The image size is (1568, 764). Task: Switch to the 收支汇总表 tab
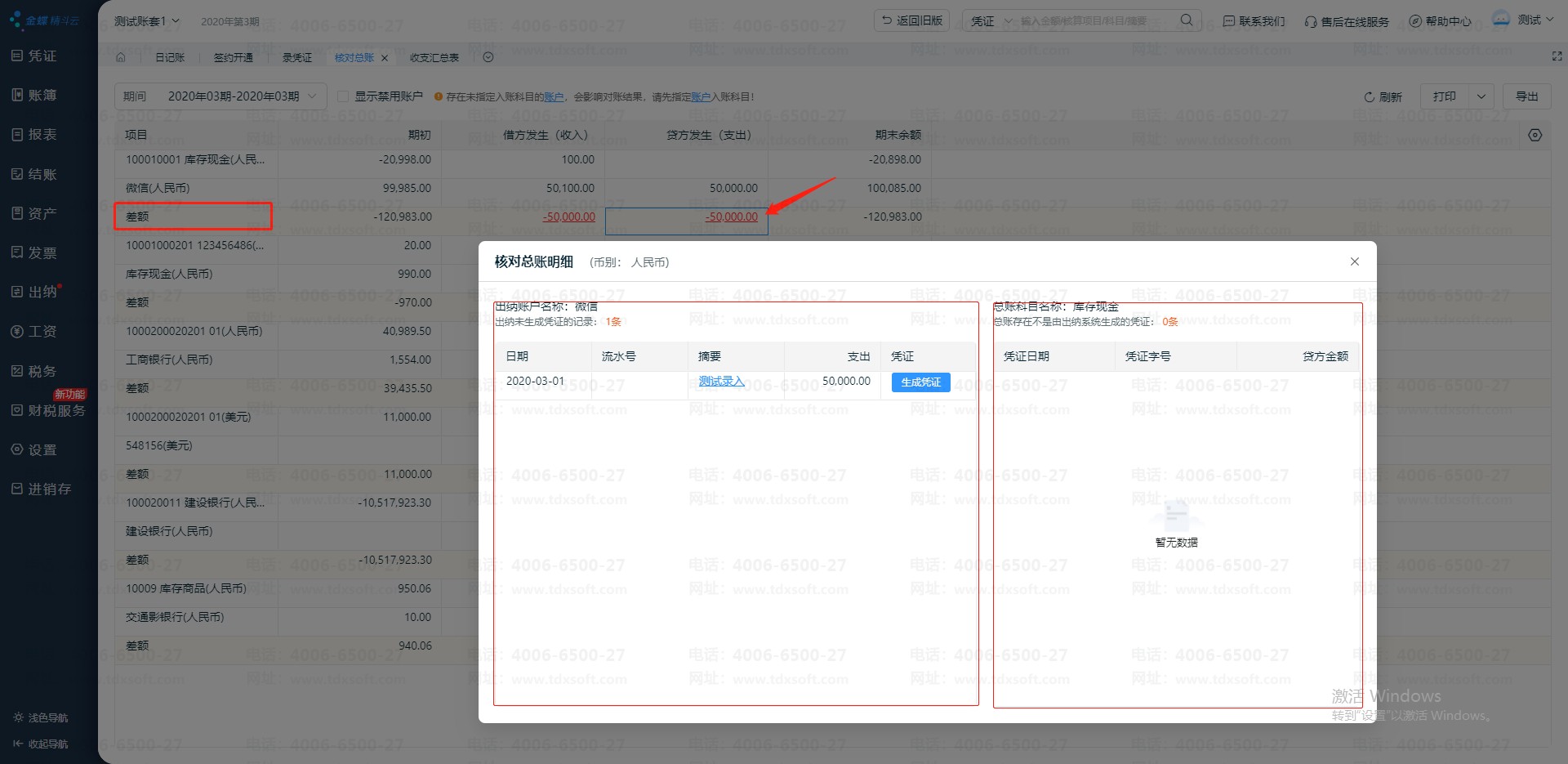434,57
